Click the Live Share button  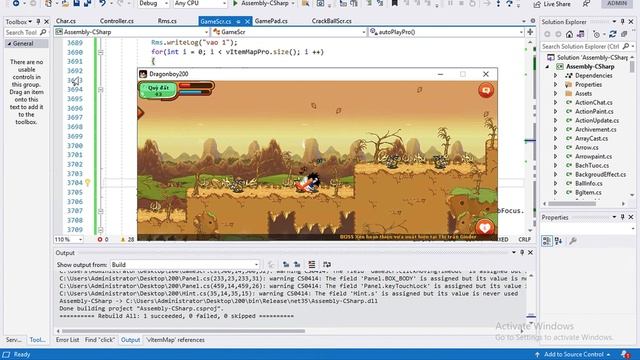tap(552, 4)
